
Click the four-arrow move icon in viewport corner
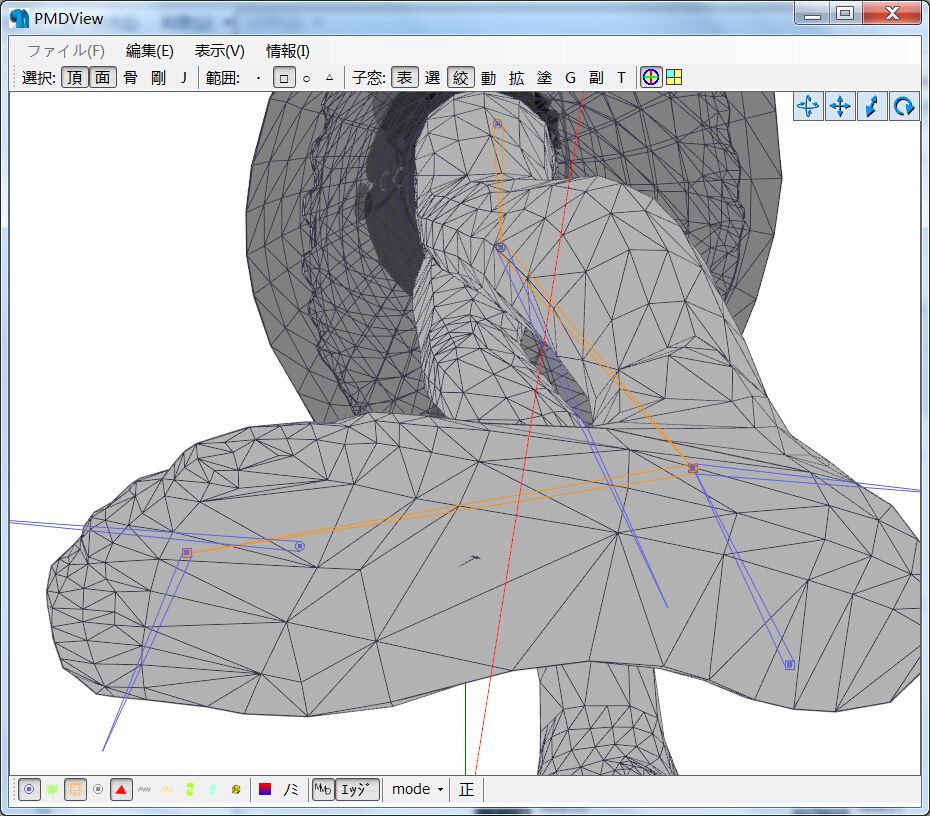(840, 106)
